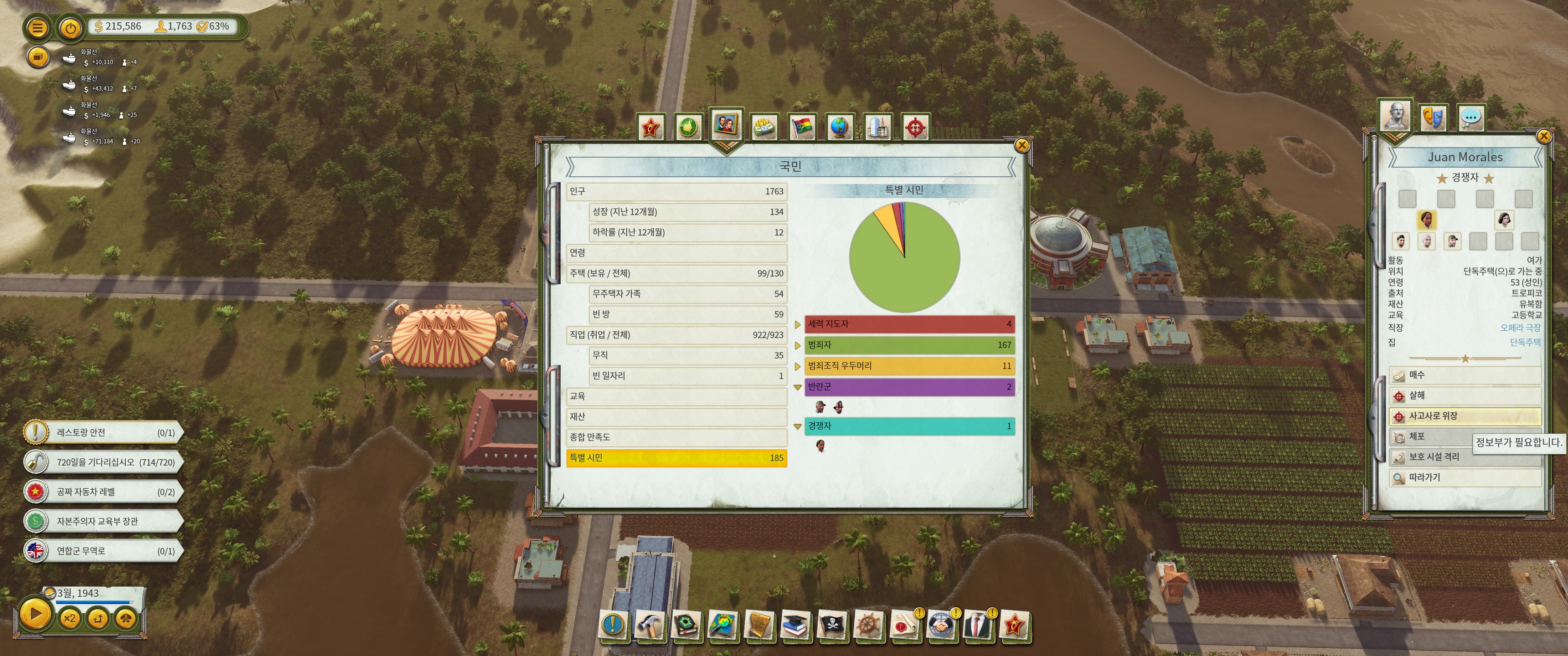Click the 범죄자 green criminals bar
1568x656 pixels.
click(909, 345)
